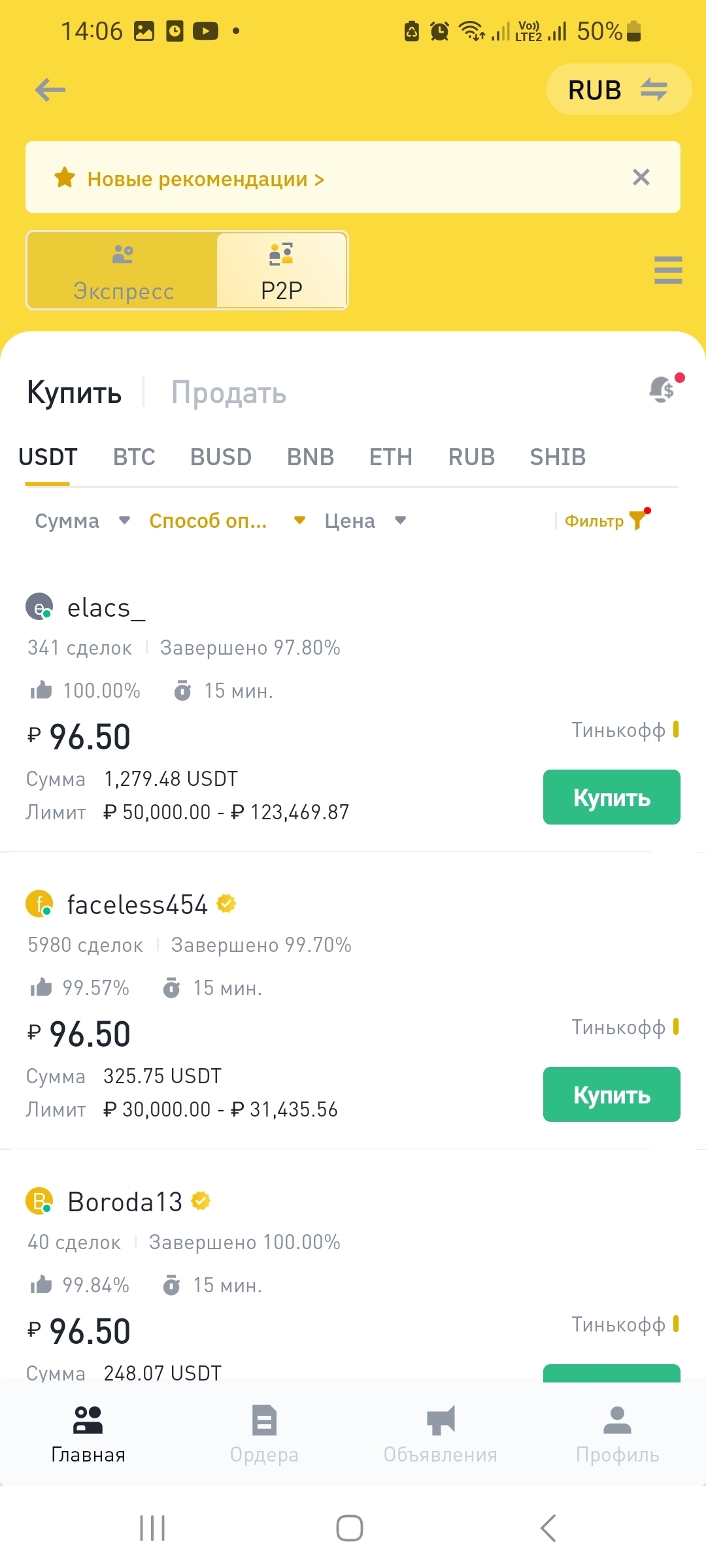Change the RUB fiat currency selector
The width and height of the screenshot is (706, 1568).
pos(618,90)
